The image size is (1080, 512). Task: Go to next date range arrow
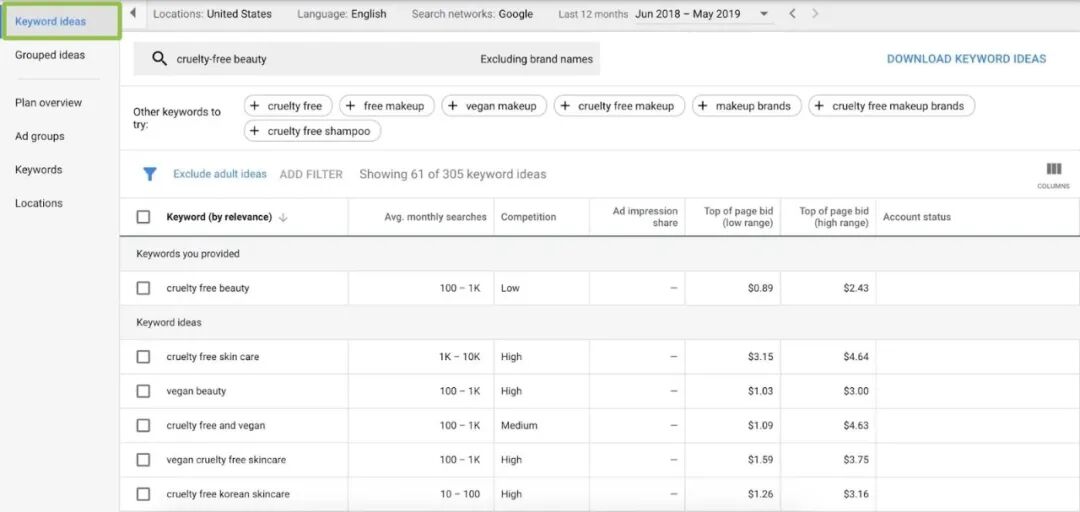pyautogui.click(x=815, y=14)
